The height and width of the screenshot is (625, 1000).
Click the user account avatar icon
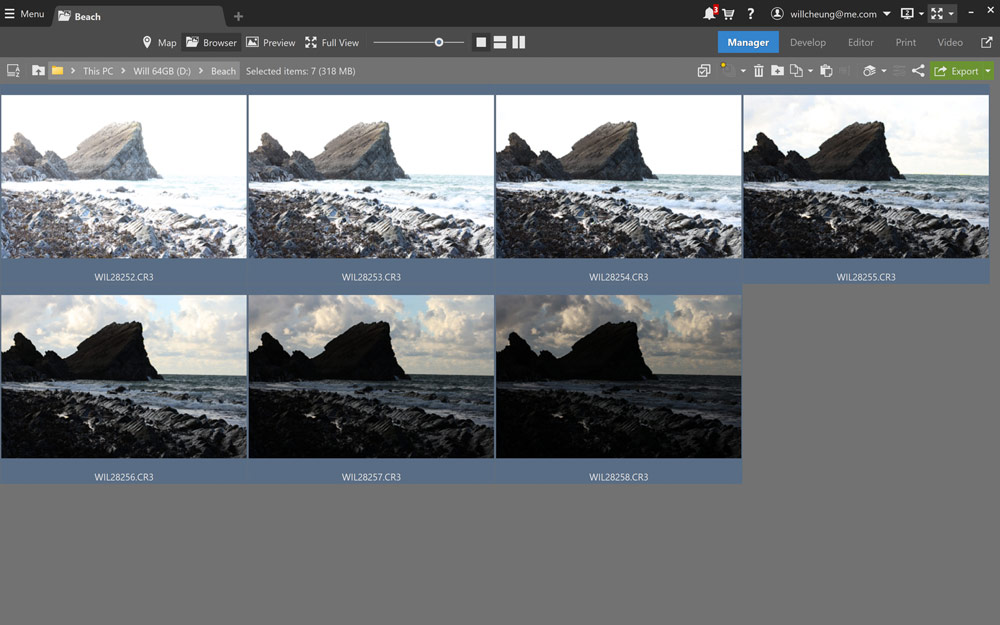tap(777, 13)
